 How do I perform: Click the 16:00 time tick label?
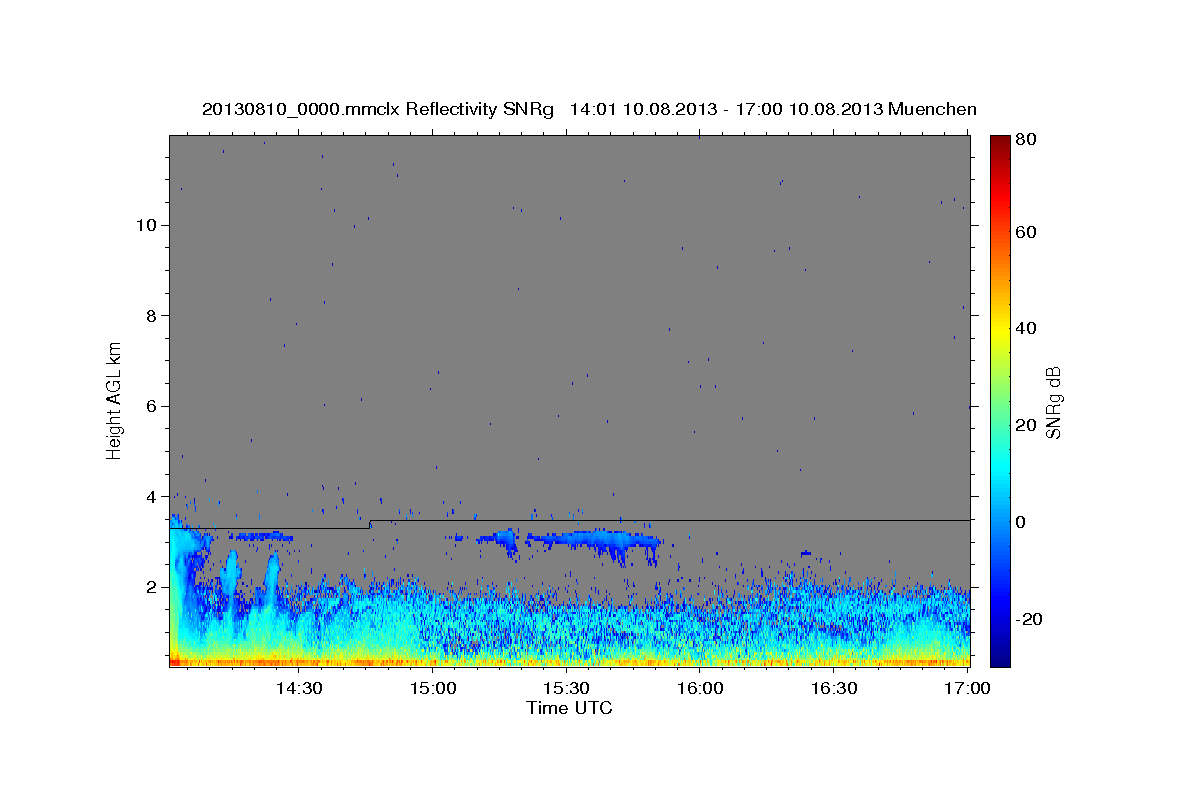[x=700, y=689]
